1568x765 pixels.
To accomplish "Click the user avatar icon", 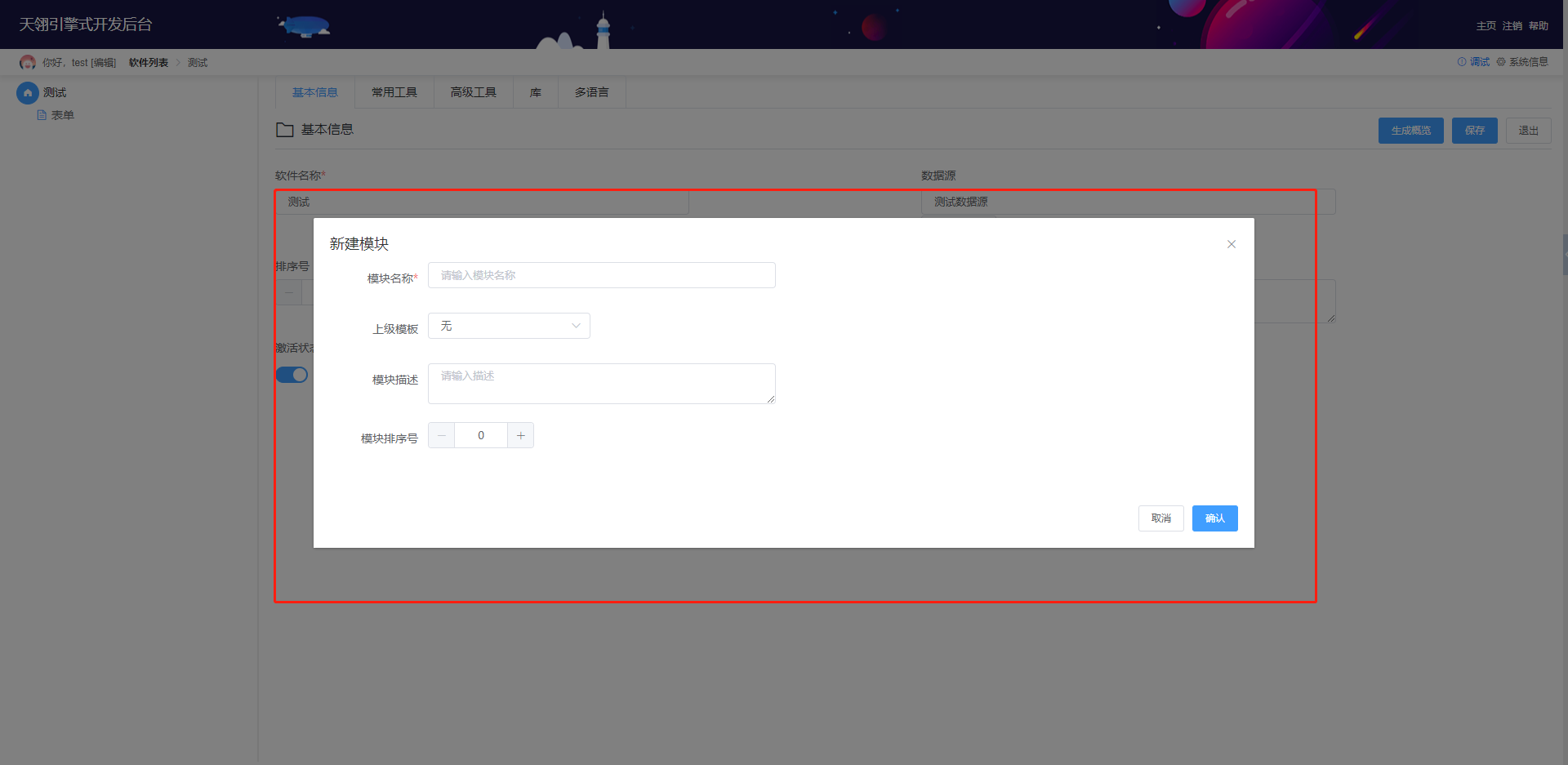I will click(28, 63).
